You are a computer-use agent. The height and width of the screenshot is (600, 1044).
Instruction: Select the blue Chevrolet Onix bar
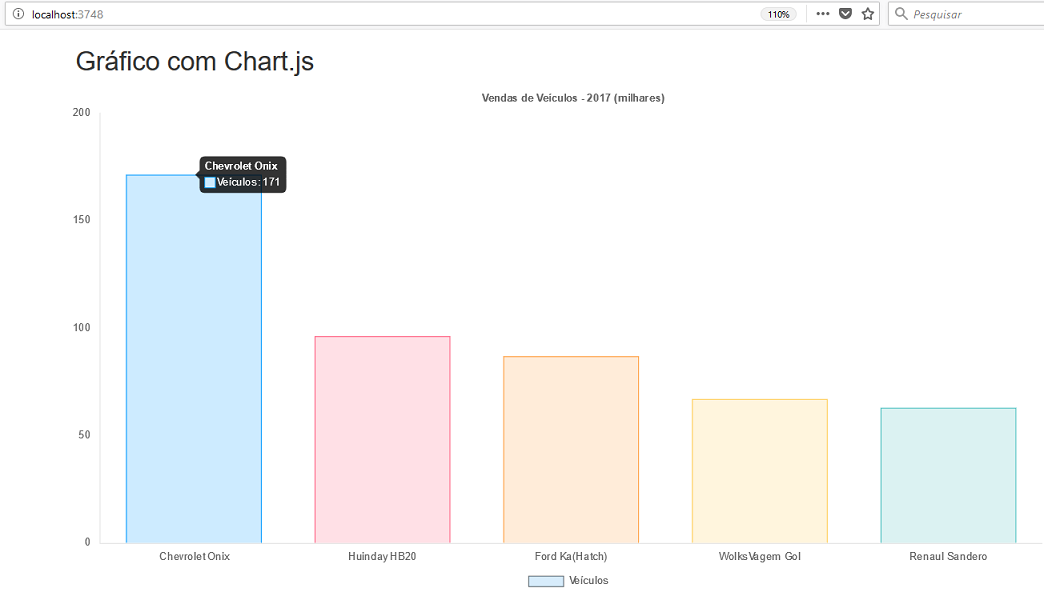[x=194, y=359]
